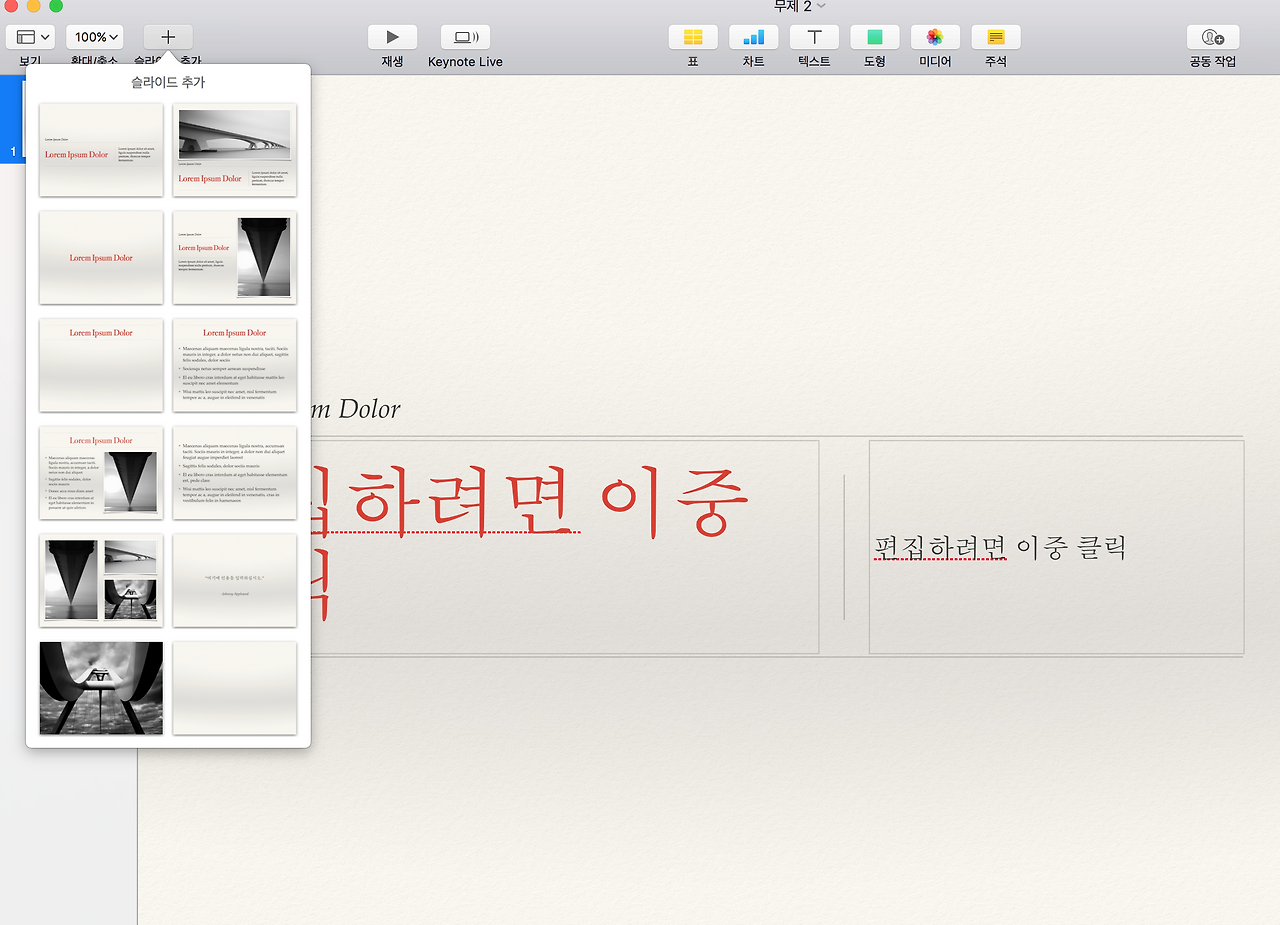Image resolution: width=1280 pixels, height=925 pixels.
Task: Open the 미디어 media browser
Action: pos(934,37)
